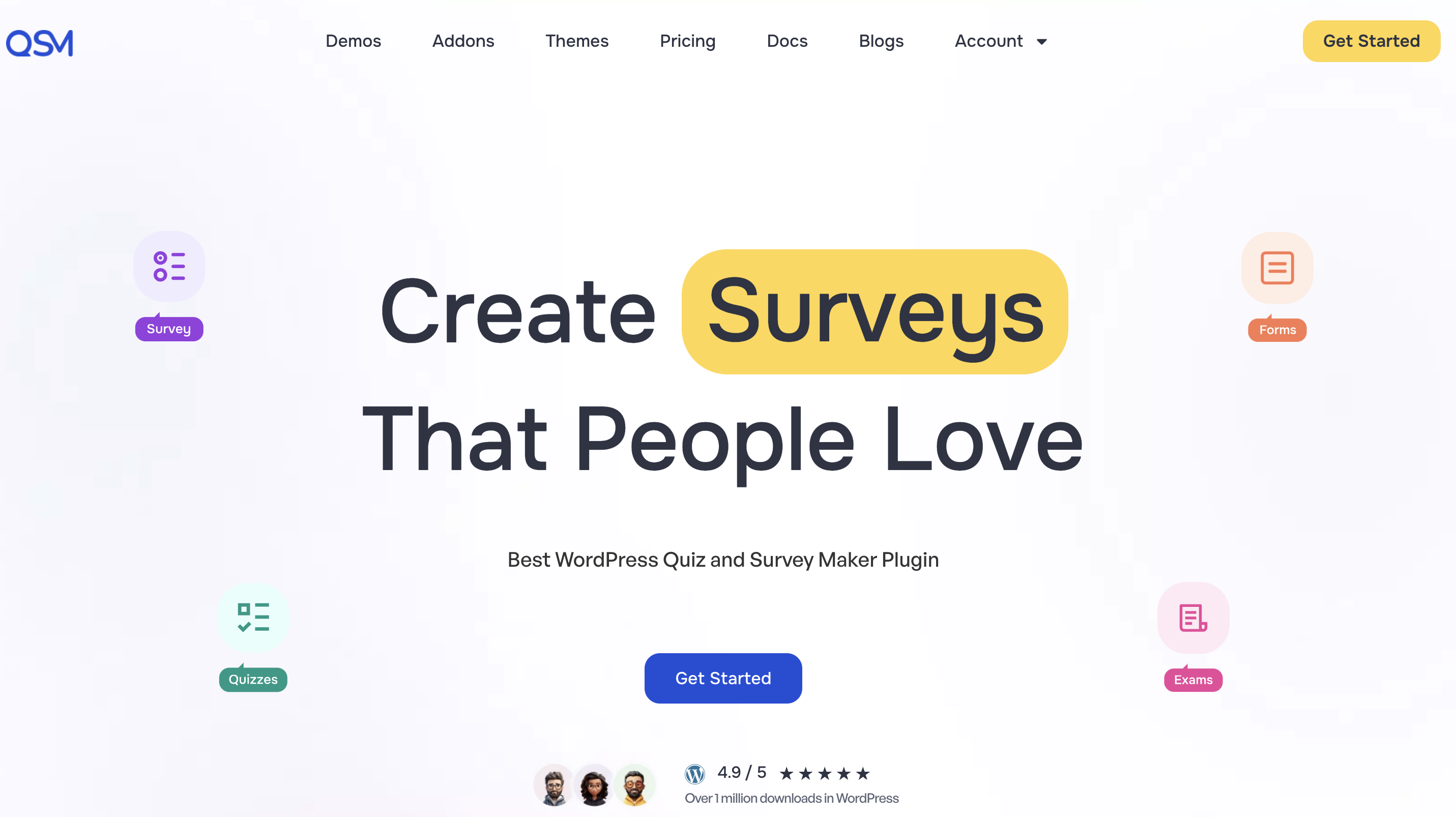Screen dimensions: 1456x817
Task: Open the Addons navigation menu item
Action: point(463,41)
